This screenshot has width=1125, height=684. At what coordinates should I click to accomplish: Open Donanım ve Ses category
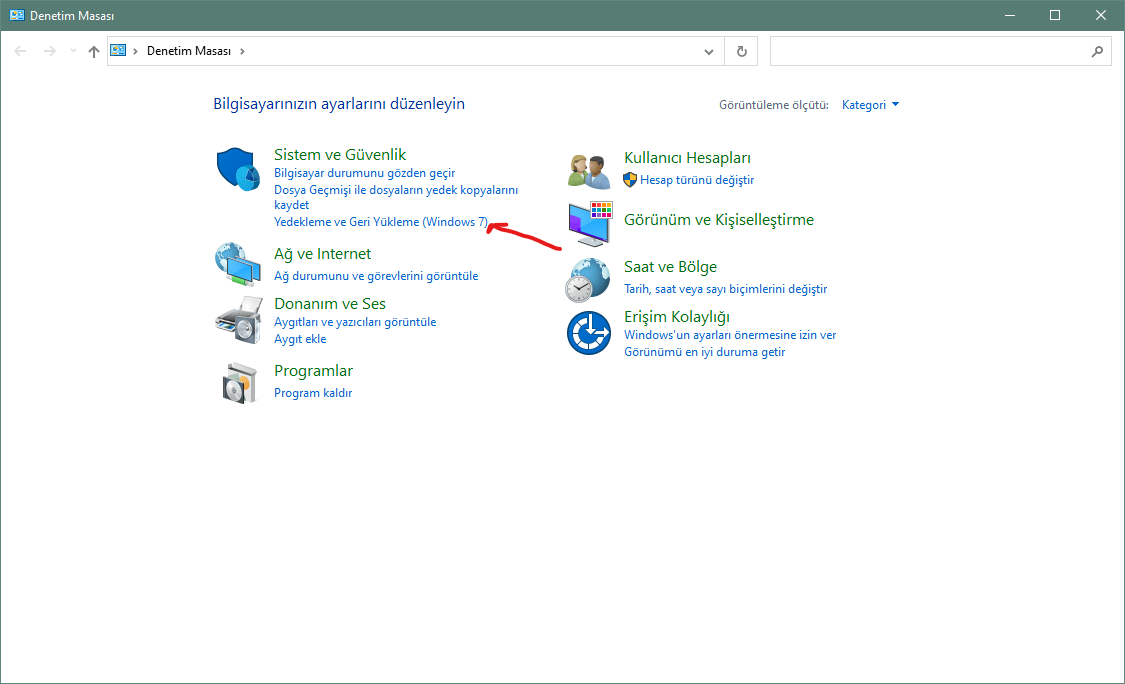tap(330, 304)
